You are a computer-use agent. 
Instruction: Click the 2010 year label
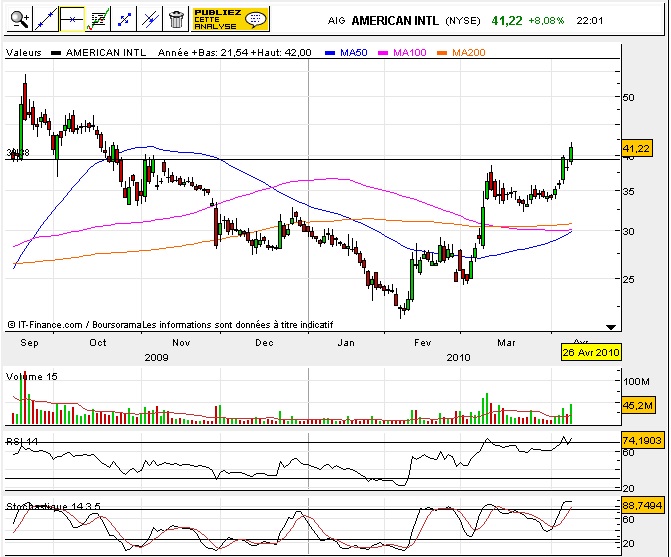click(458, 357)
